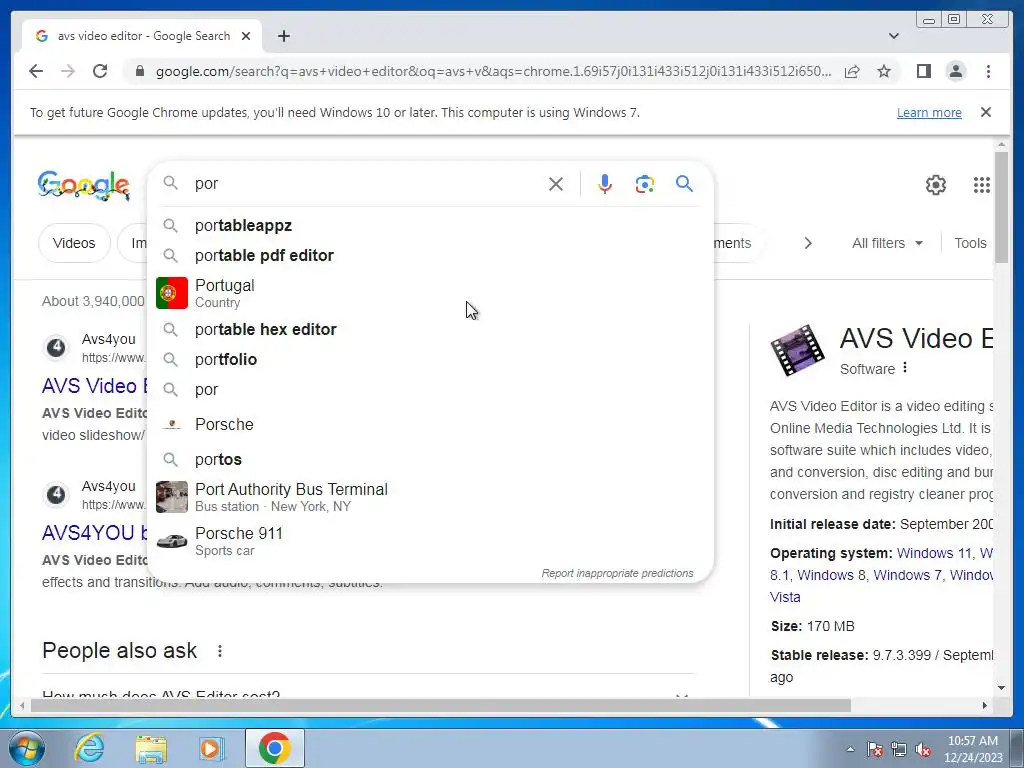Open the search Tools button
This screenshot has width=1024, height=768.
pyautogui.click(x=970, y=243)
